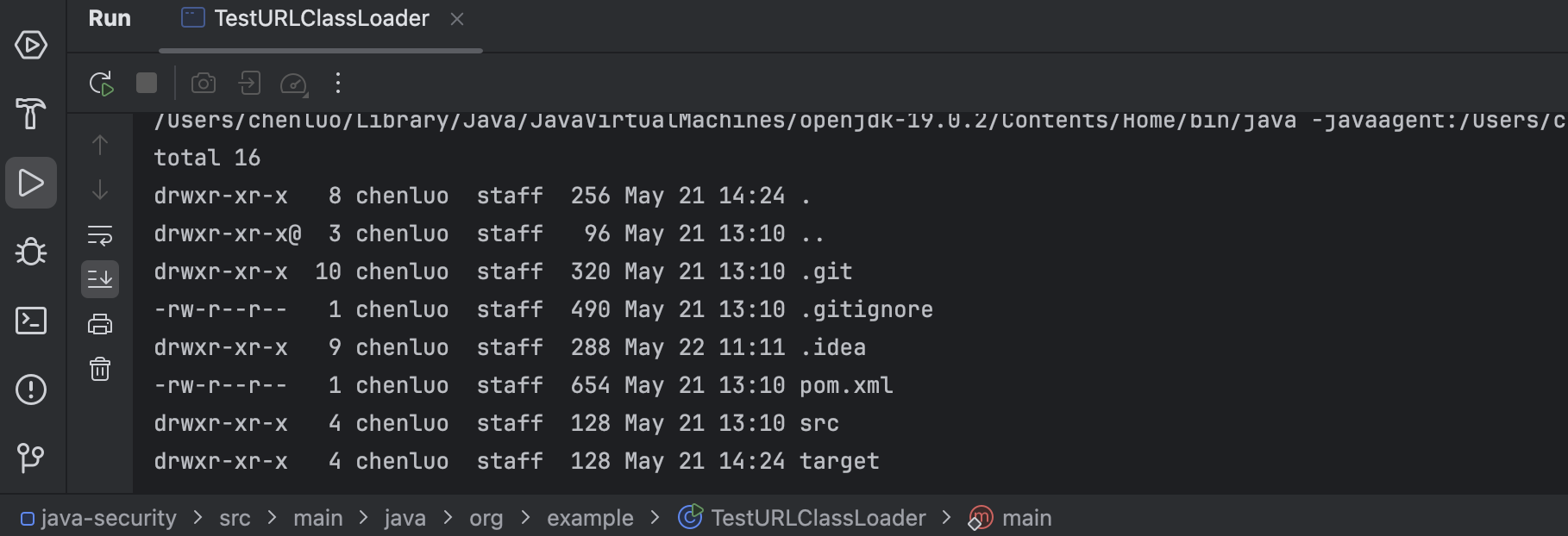Toggle soft-wrap for console output

(100, 235)
